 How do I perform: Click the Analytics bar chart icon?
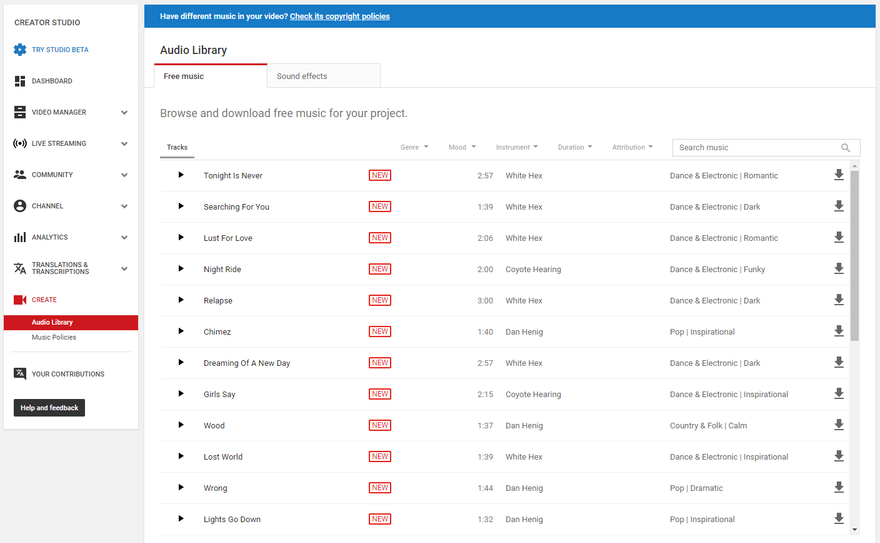coord(20,237)
